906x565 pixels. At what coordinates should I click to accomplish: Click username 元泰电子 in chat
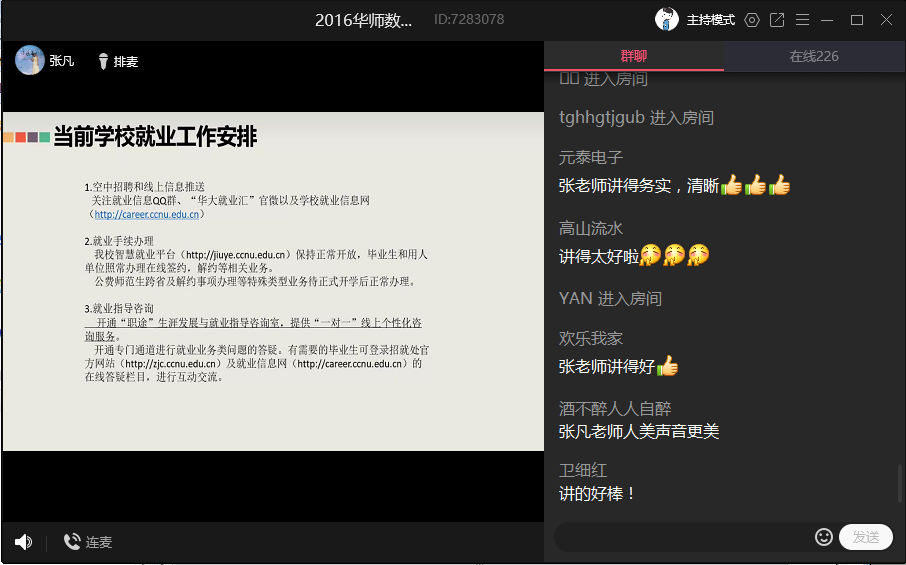tap(591, 157)
